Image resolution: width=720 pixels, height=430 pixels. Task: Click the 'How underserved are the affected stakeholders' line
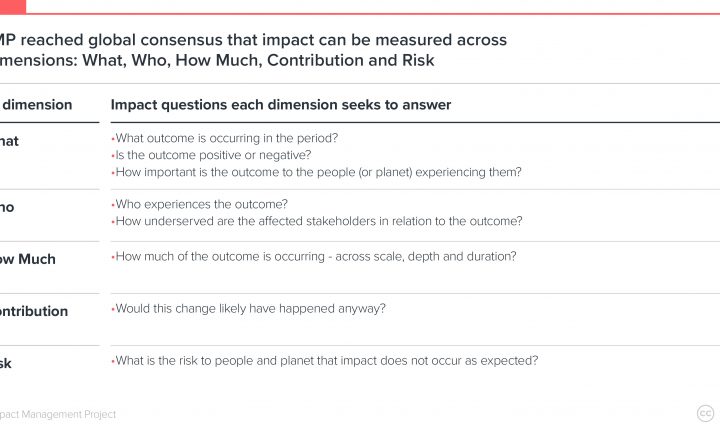tap(317, 221)
